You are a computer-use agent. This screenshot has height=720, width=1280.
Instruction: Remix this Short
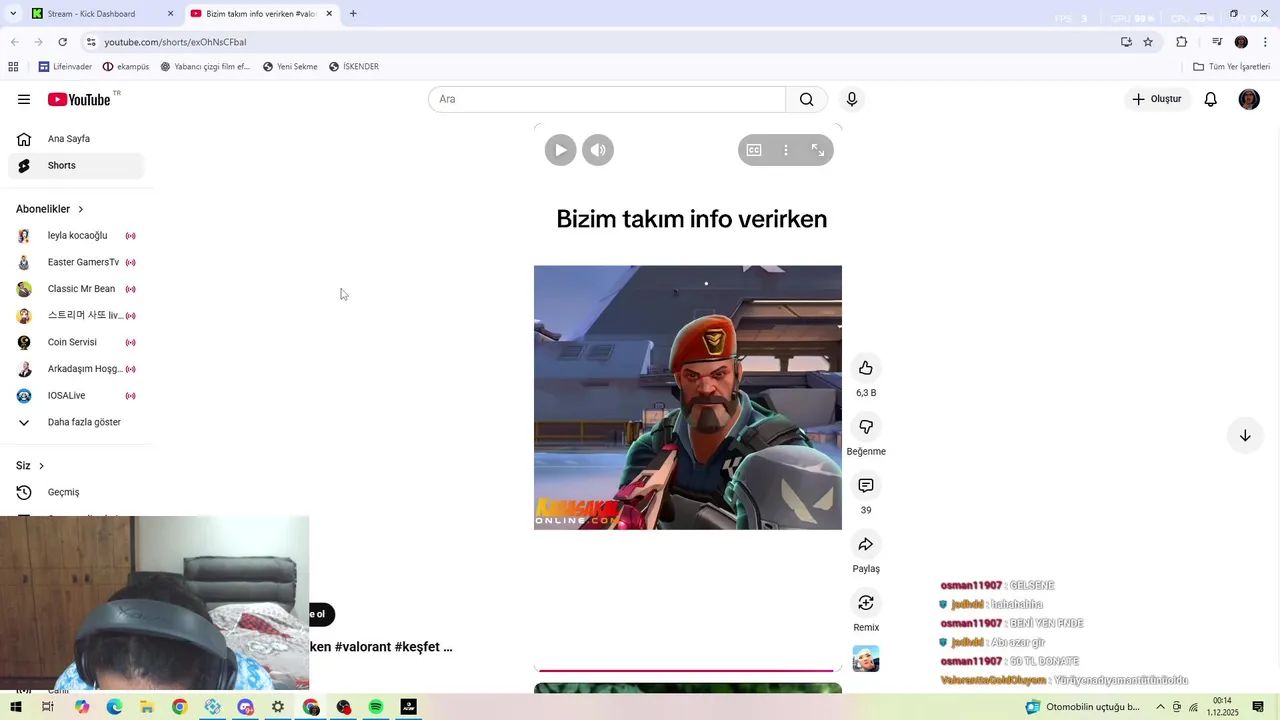[866, 603]
